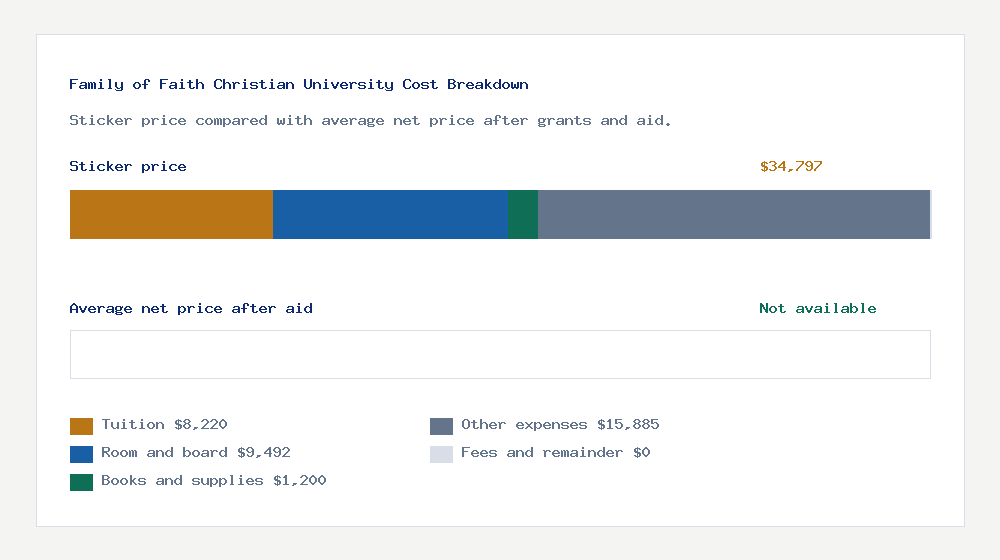Click the orange Tuition legend swatch
The height and width of the screenshot is (560, 1000).
tap(82, 426)
